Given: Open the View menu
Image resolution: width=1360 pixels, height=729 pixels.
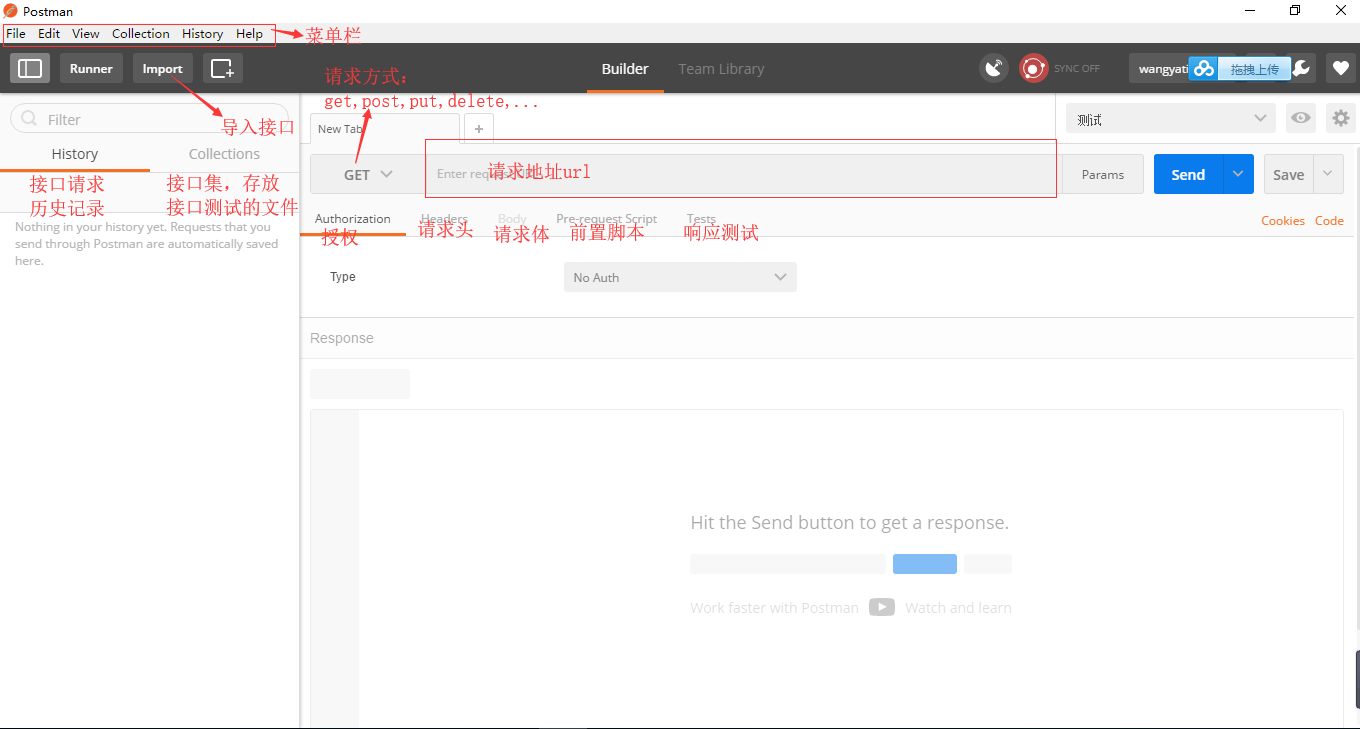Looking at the screenshot, I should pyautogui.click(x=86, y=33).
